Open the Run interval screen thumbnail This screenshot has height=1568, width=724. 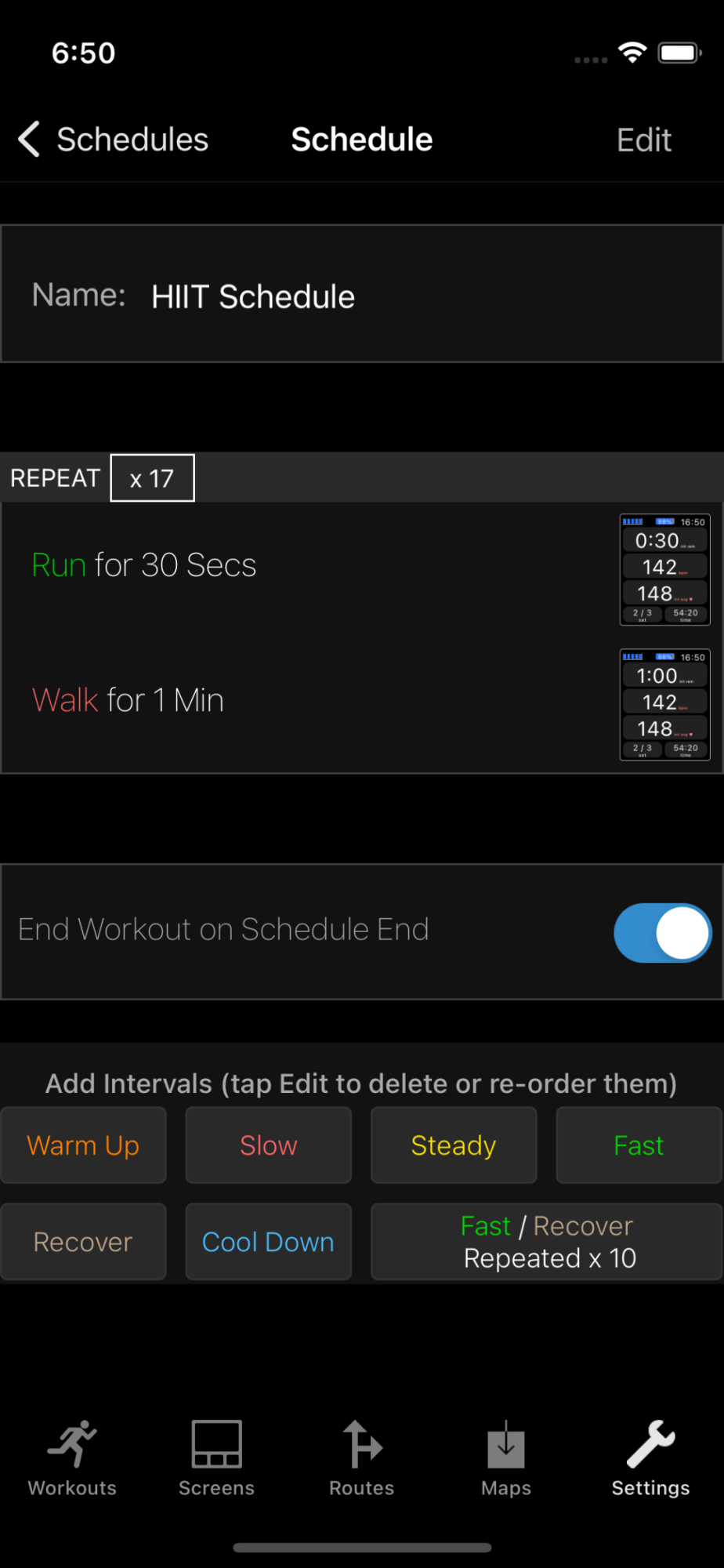coord(664,569)
